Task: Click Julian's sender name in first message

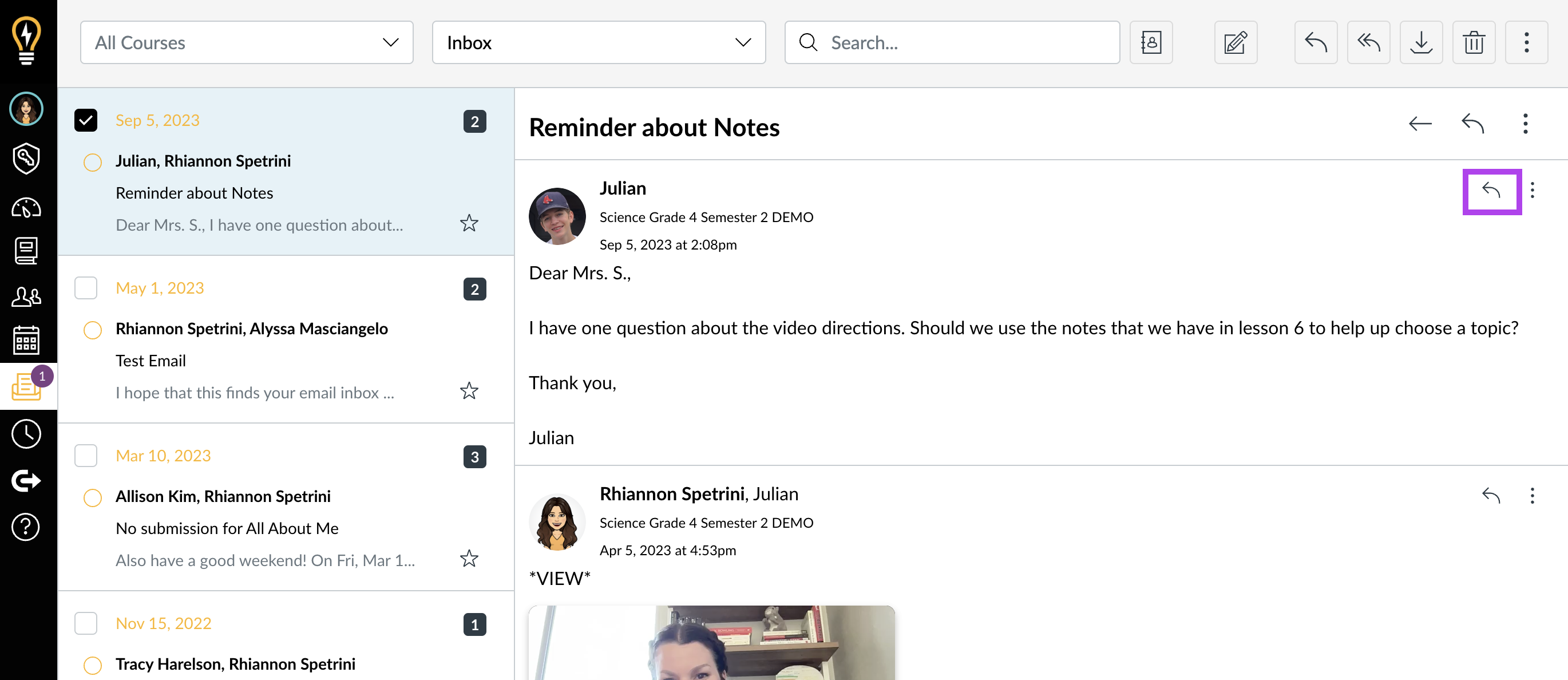Action: [623, 188]
